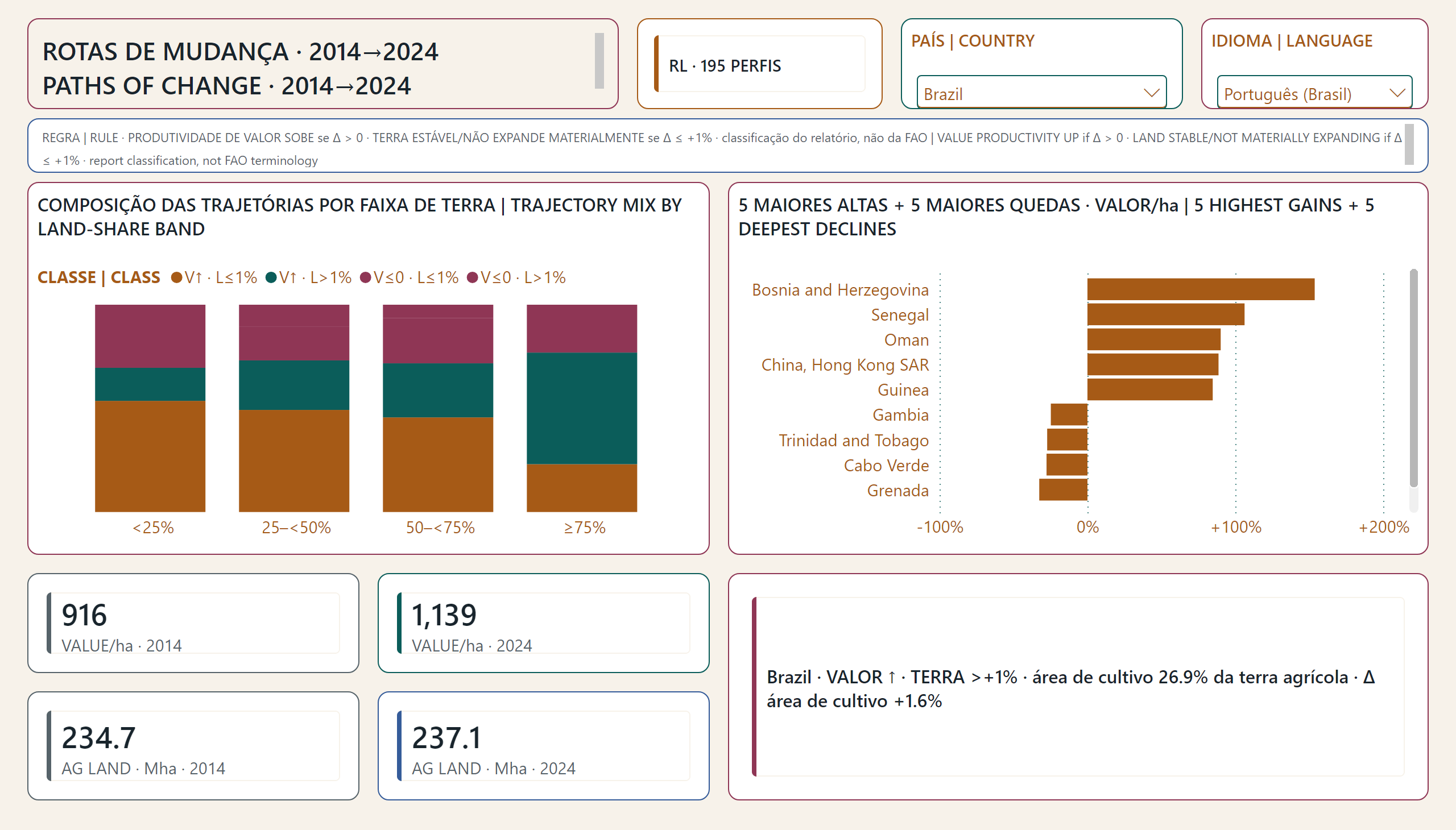Click the V↑ · L≤1% legend dot
The height and width of the screenshot is (830, 1456).
coord(176,277)
